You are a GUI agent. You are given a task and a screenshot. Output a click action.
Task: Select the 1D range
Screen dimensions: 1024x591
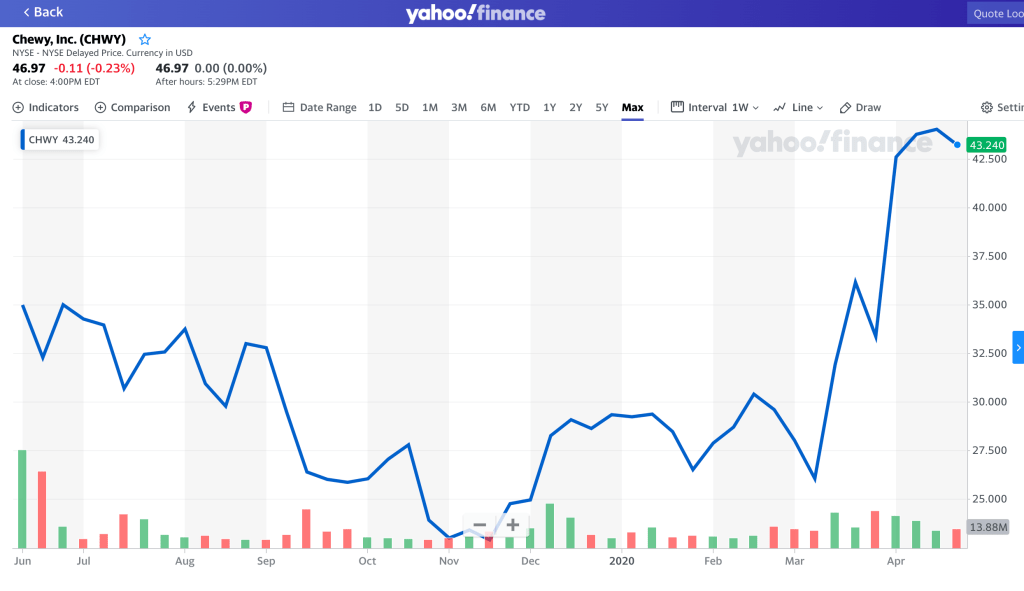[x=375, y=107]
